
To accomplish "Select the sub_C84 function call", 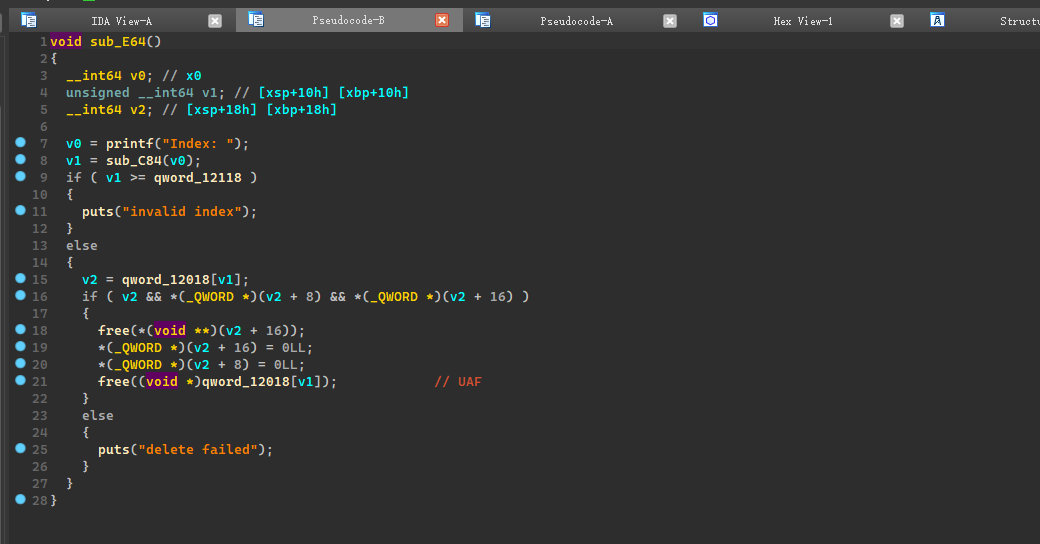I will (133, 160).
